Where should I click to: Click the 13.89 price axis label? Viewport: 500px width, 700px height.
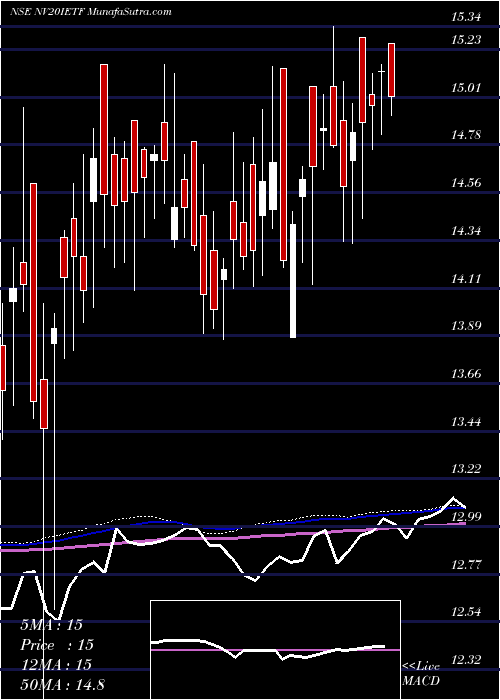(x=466, y=326)
